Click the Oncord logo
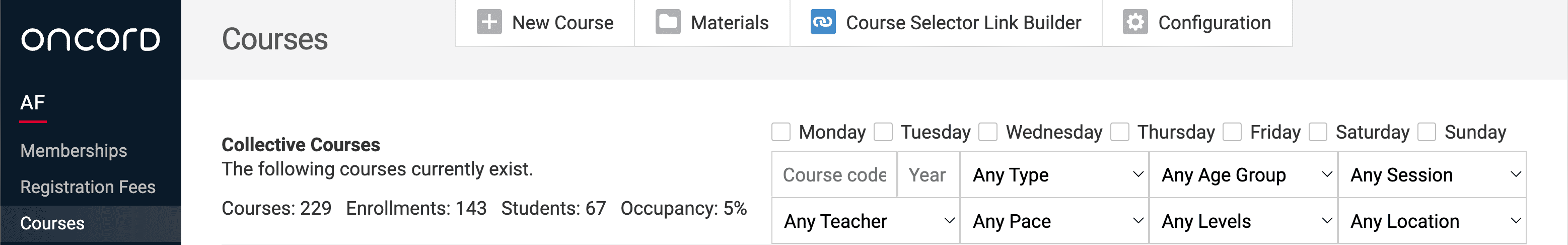1568x245 pixels. (91, 40)
